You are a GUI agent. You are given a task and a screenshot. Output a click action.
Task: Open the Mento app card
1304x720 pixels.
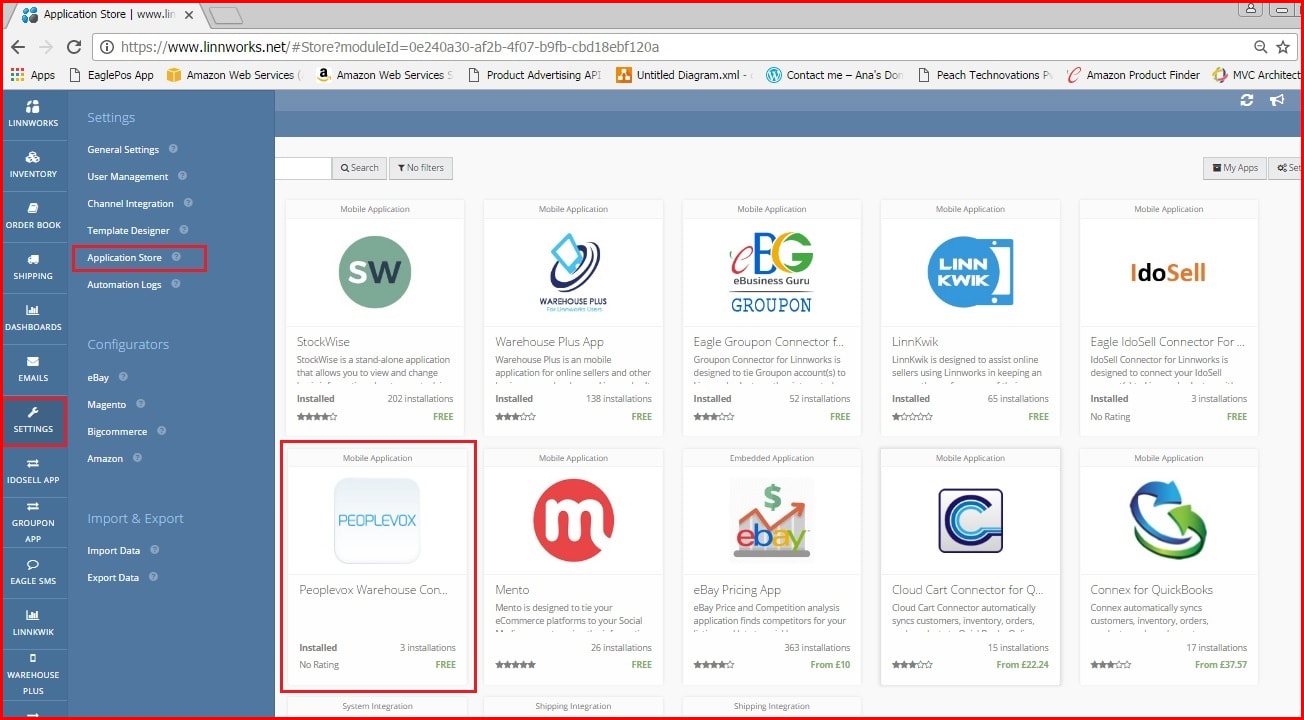tap(573, 566)
